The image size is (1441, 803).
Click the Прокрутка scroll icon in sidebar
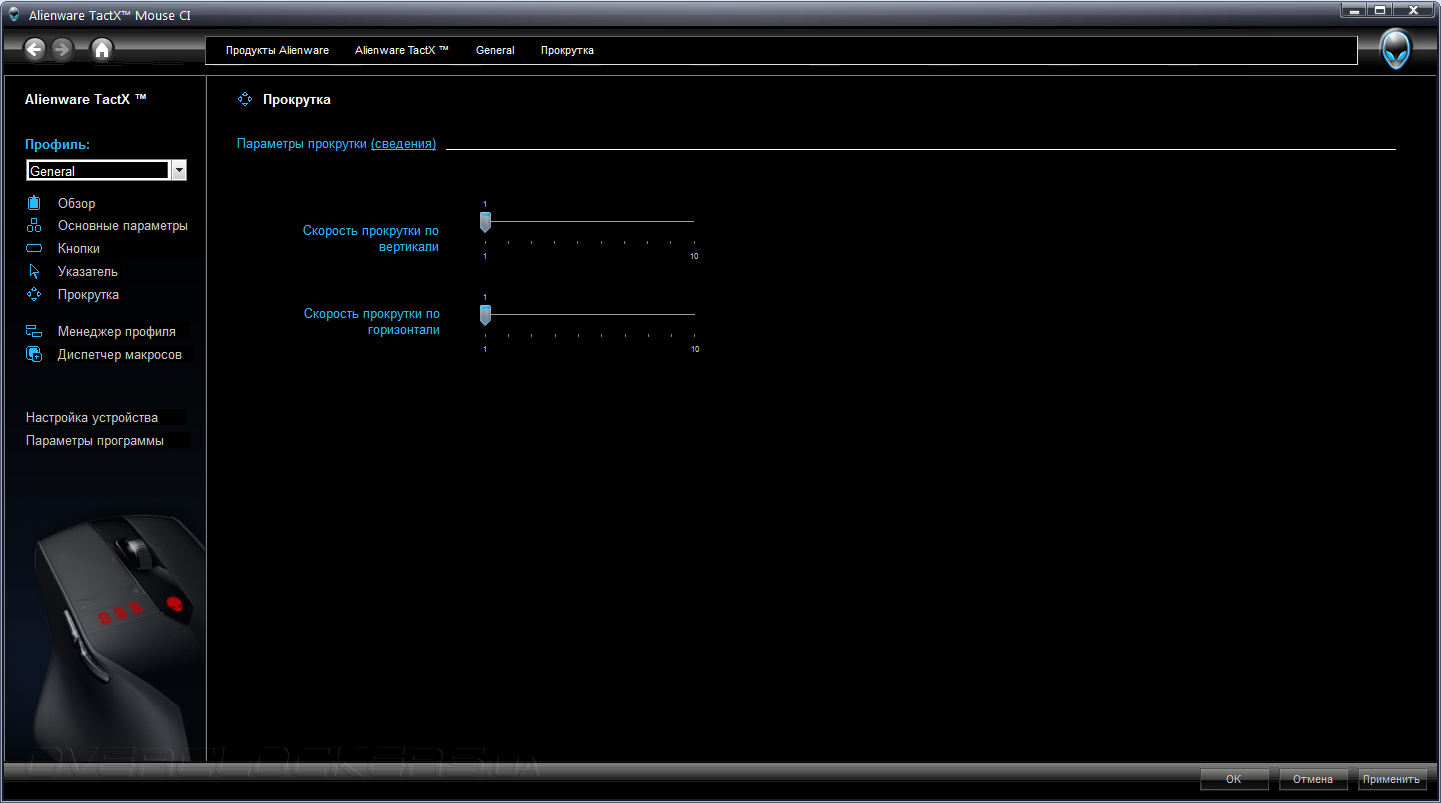pos(34,294)
